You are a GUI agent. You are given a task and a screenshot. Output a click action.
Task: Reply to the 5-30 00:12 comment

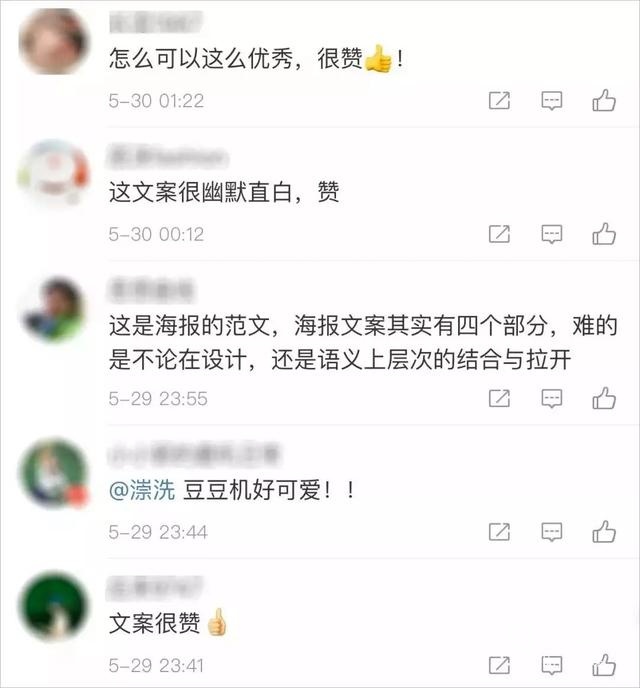[551, 234]
